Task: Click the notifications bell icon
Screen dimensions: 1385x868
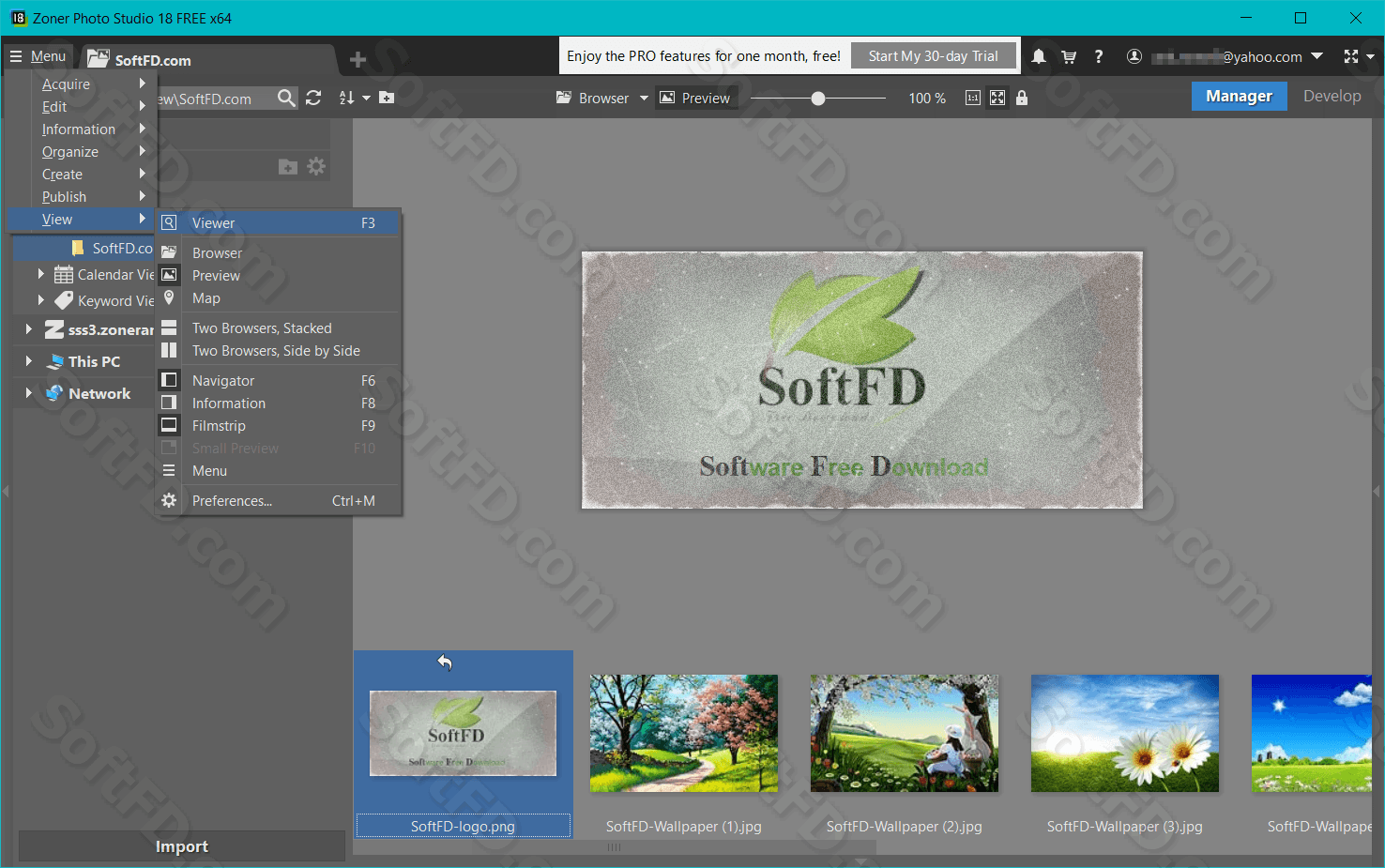Action: pyautogui.click(x=1039, y=56)
